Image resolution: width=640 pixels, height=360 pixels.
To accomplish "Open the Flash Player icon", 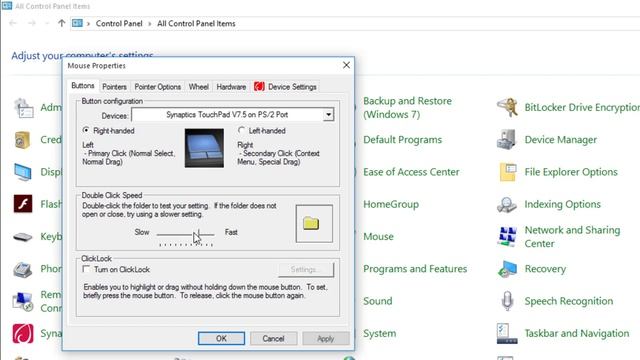I will tap(23, 204).
